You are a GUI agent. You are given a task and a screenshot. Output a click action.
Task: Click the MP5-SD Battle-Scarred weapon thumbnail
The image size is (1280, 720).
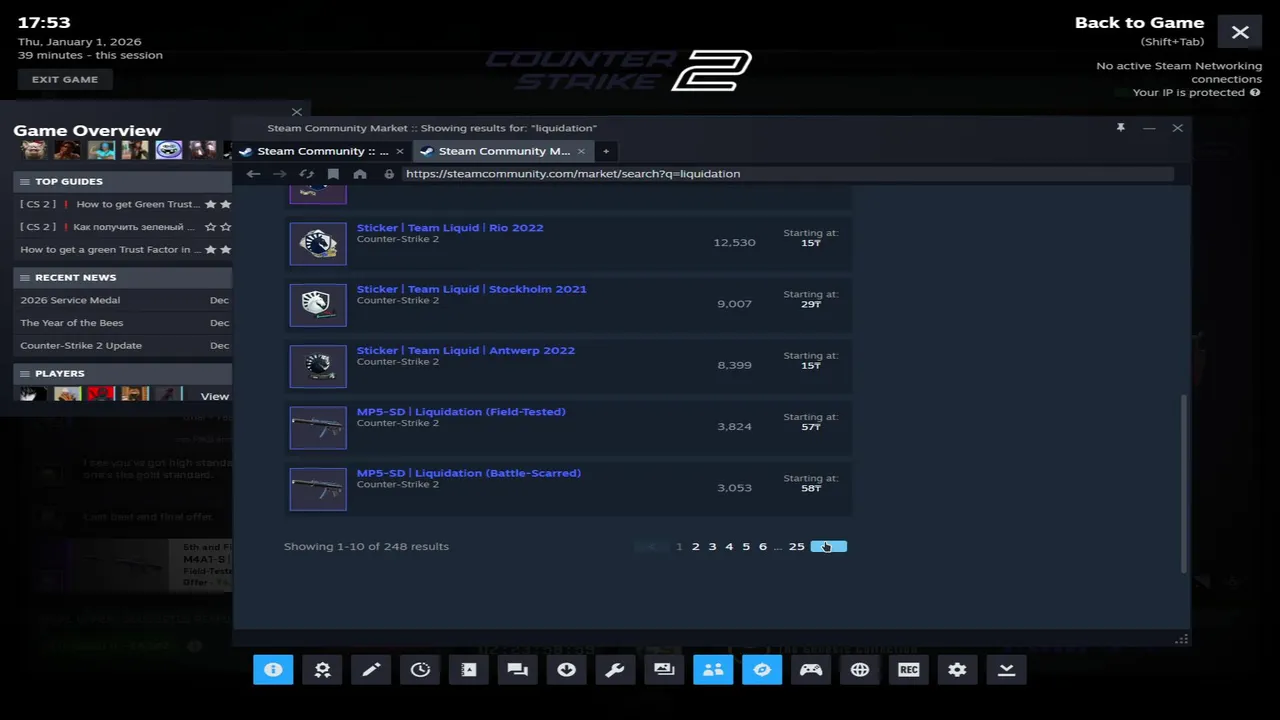318,489
